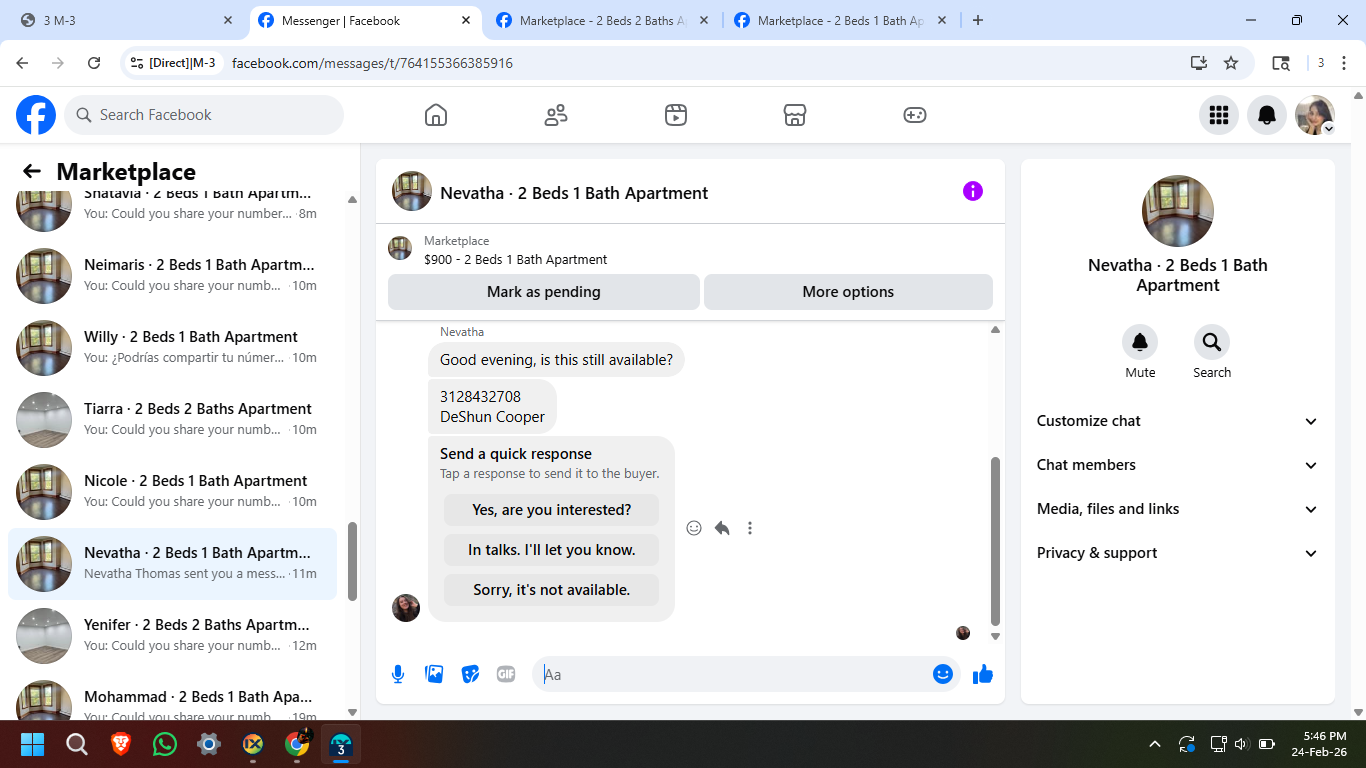Open Willy 2 Beds 1 Bath conversation
This screenshot has height=768, width=1366.
(x=172, y=347)
